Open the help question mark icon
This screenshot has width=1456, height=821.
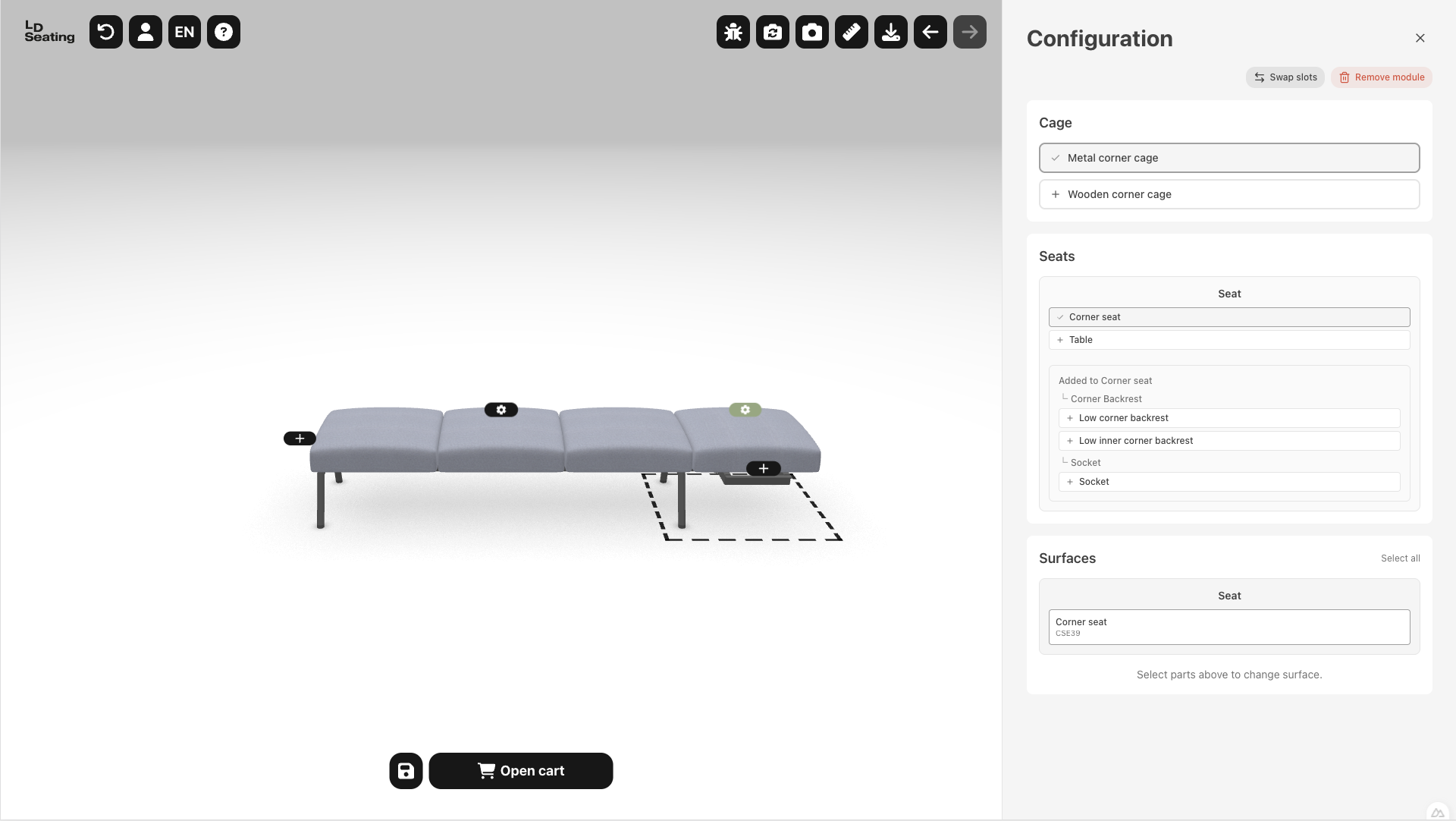224,32
